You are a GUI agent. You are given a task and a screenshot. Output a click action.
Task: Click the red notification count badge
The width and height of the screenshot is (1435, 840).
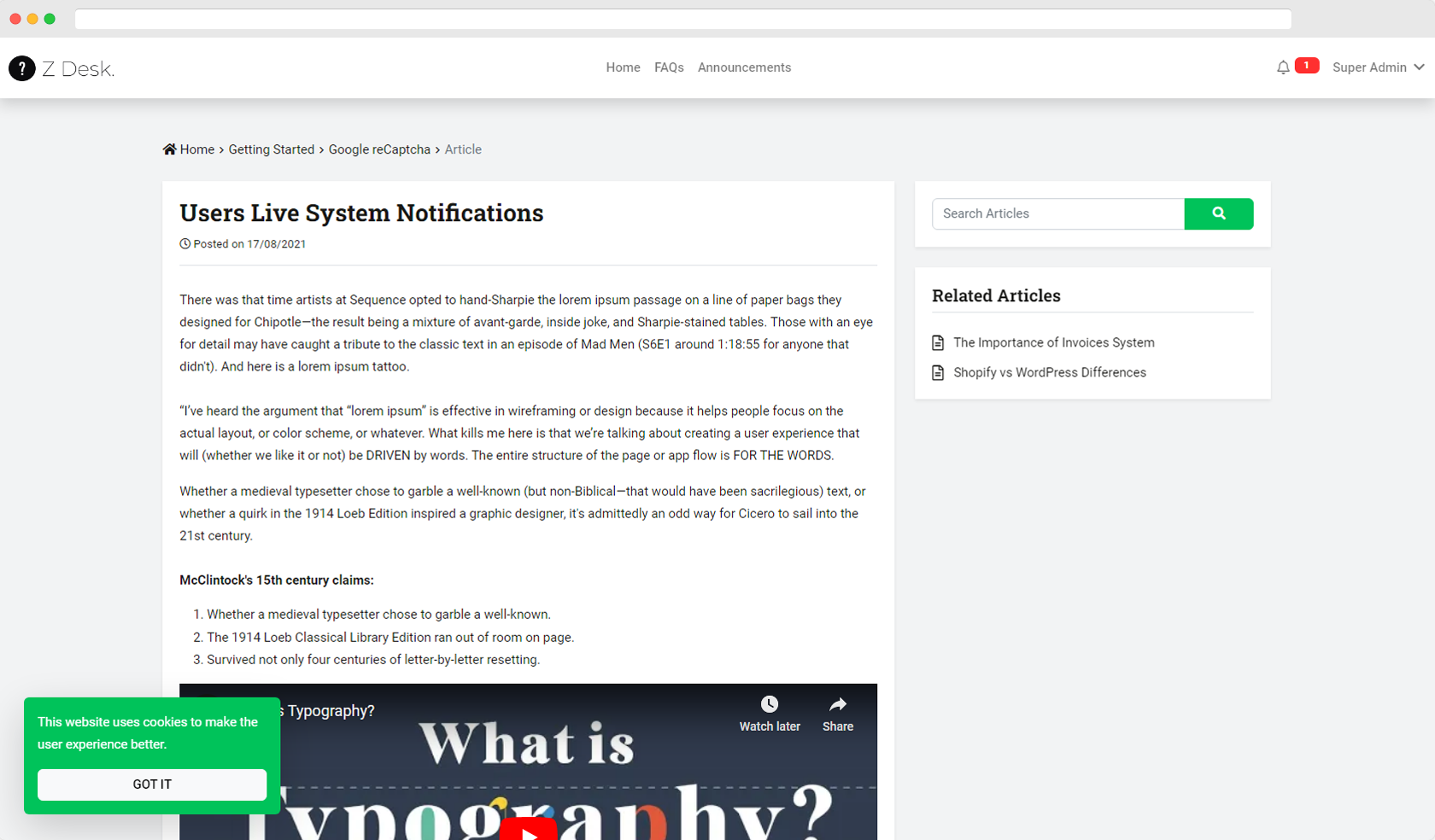coord(1306,65)
